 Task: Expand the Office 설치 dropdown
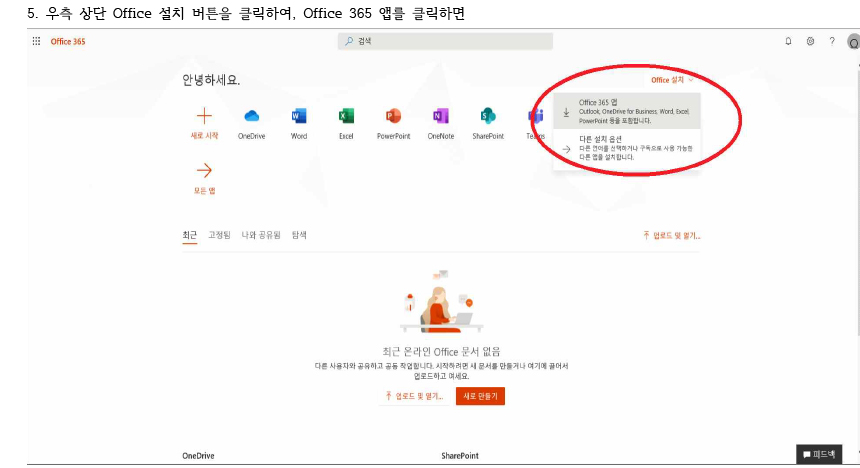672,80
